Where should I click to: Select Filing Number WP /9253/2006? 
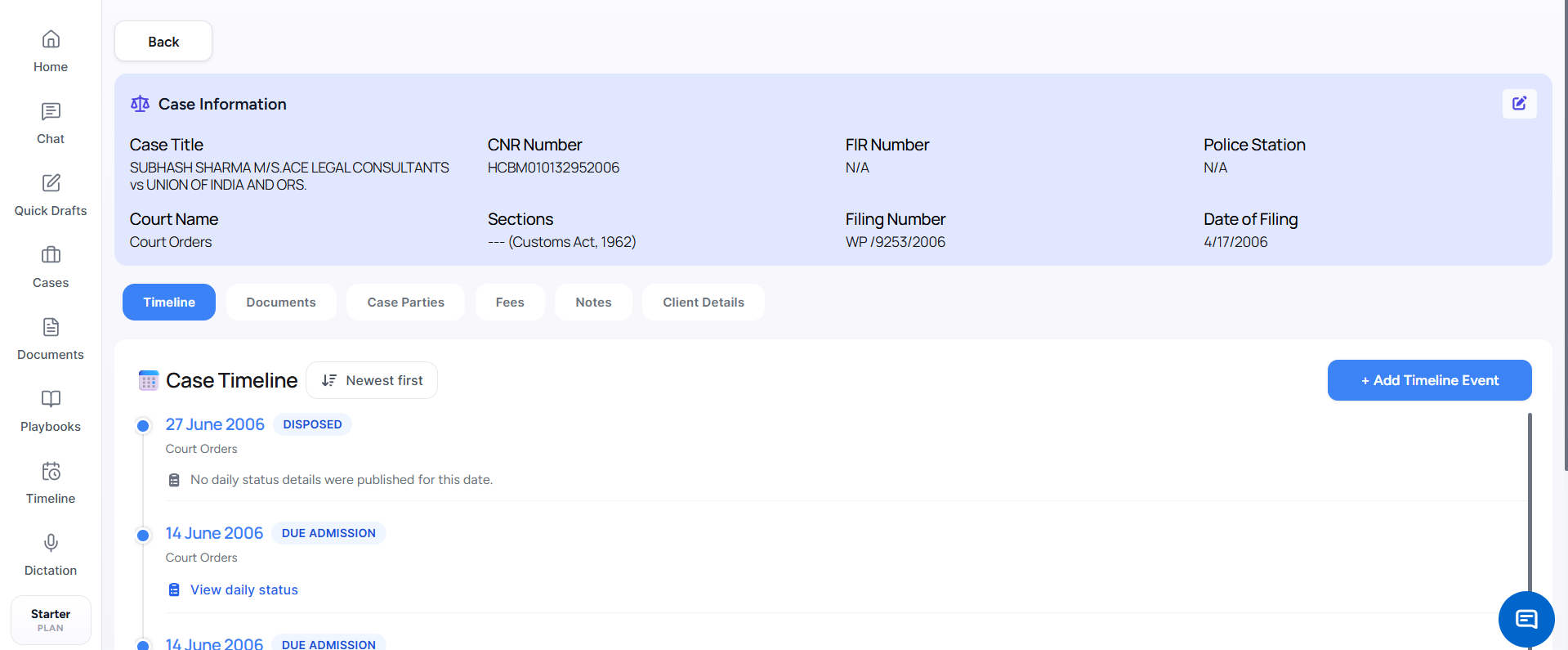895,242
